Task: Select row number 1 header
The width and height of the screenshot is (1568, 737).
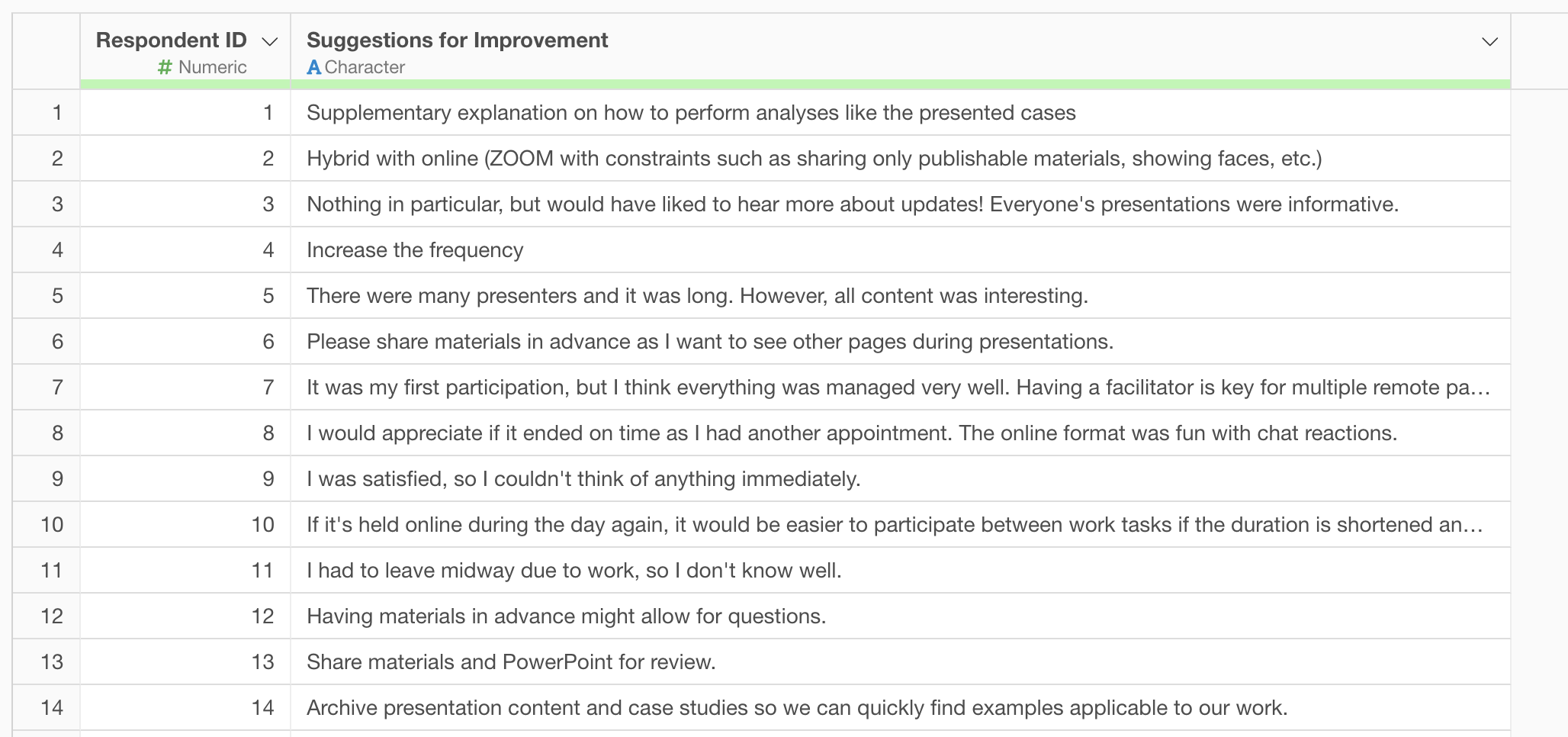Action: click(x=47, y=113)
